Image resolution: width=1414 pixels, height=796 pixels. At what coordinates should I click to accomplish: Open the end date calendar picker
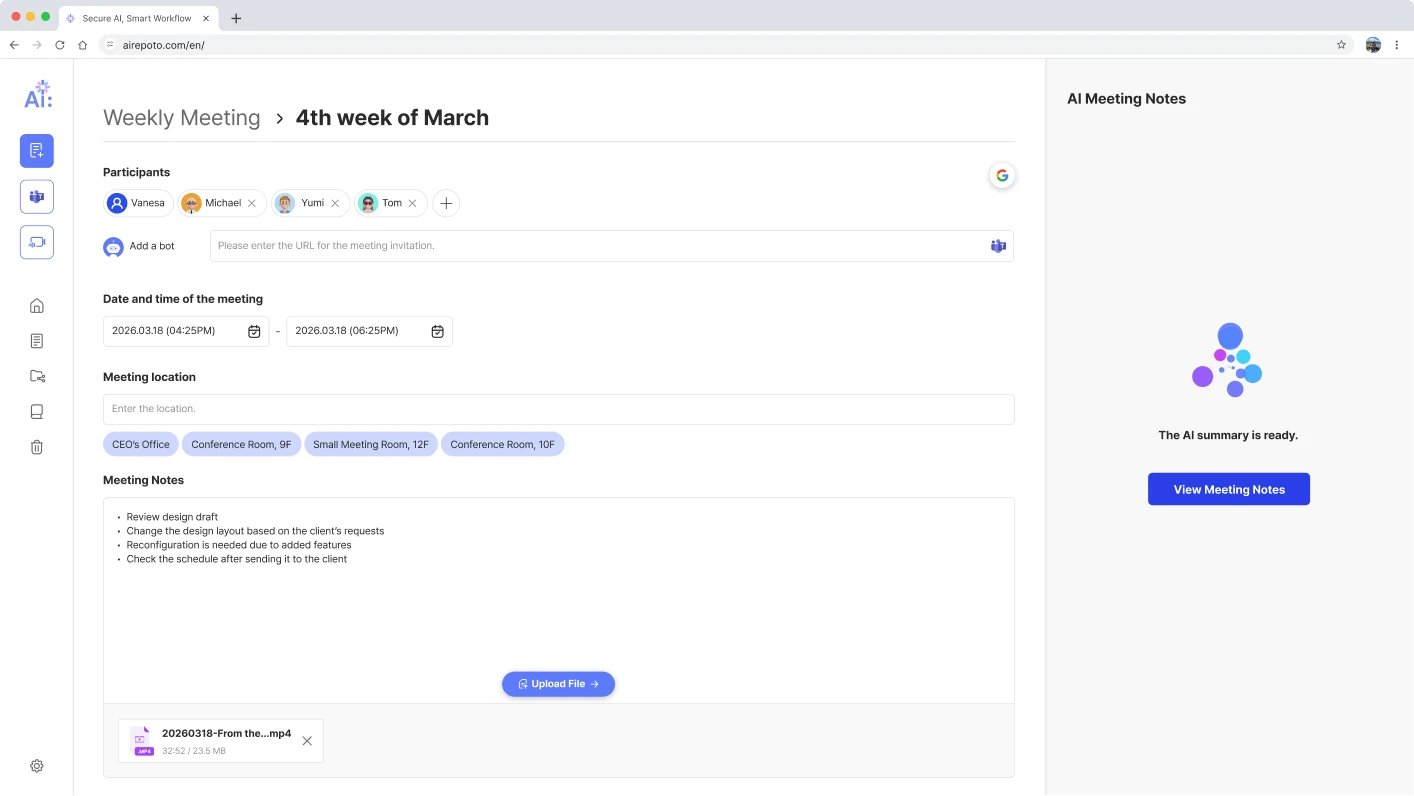click(x=437, y=331)
